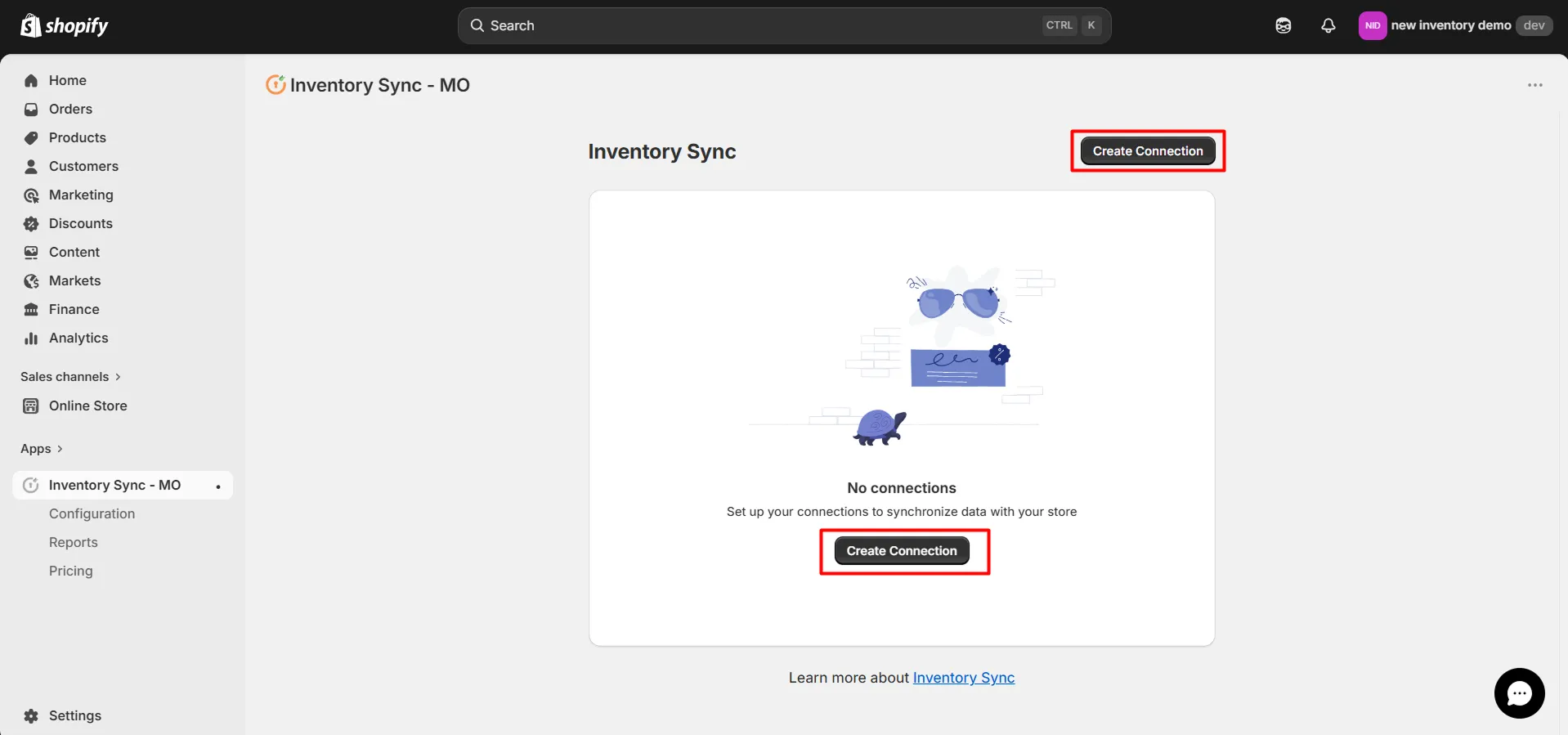The height and width of the screenshot is (735, 1568).
Task: Click the Customers label
Action: click(x=83, y=166)
